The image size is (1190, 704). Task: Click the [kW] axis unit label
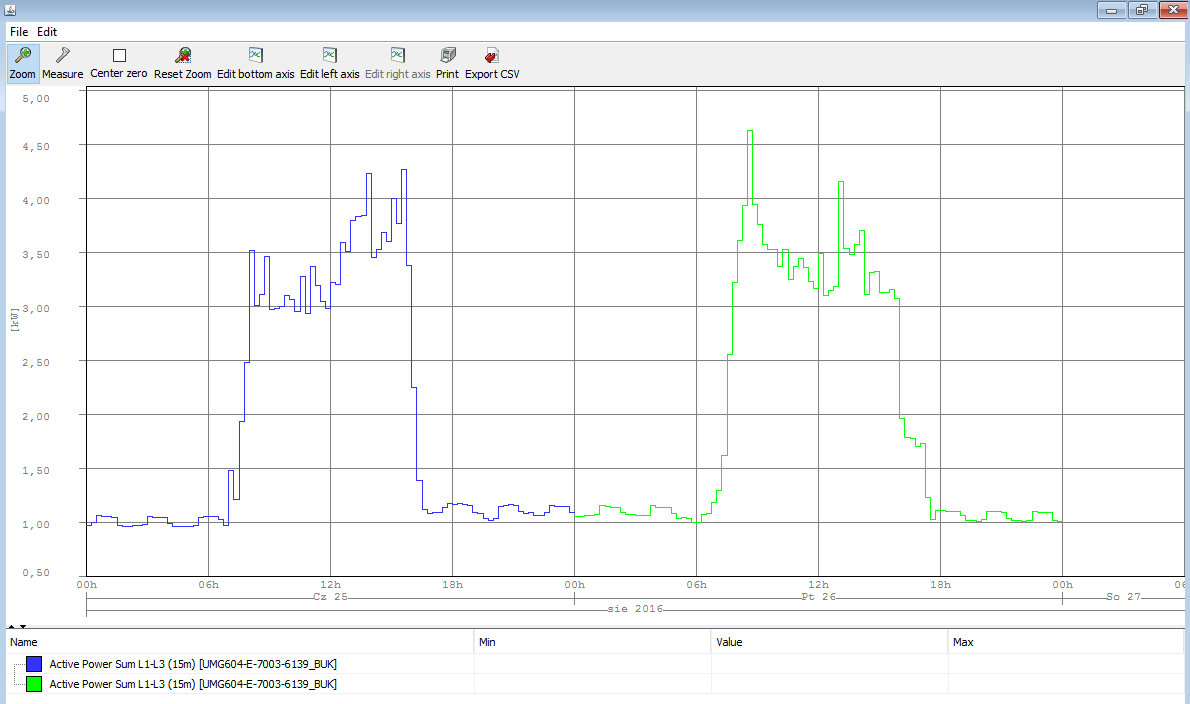[x=14, y=319]
